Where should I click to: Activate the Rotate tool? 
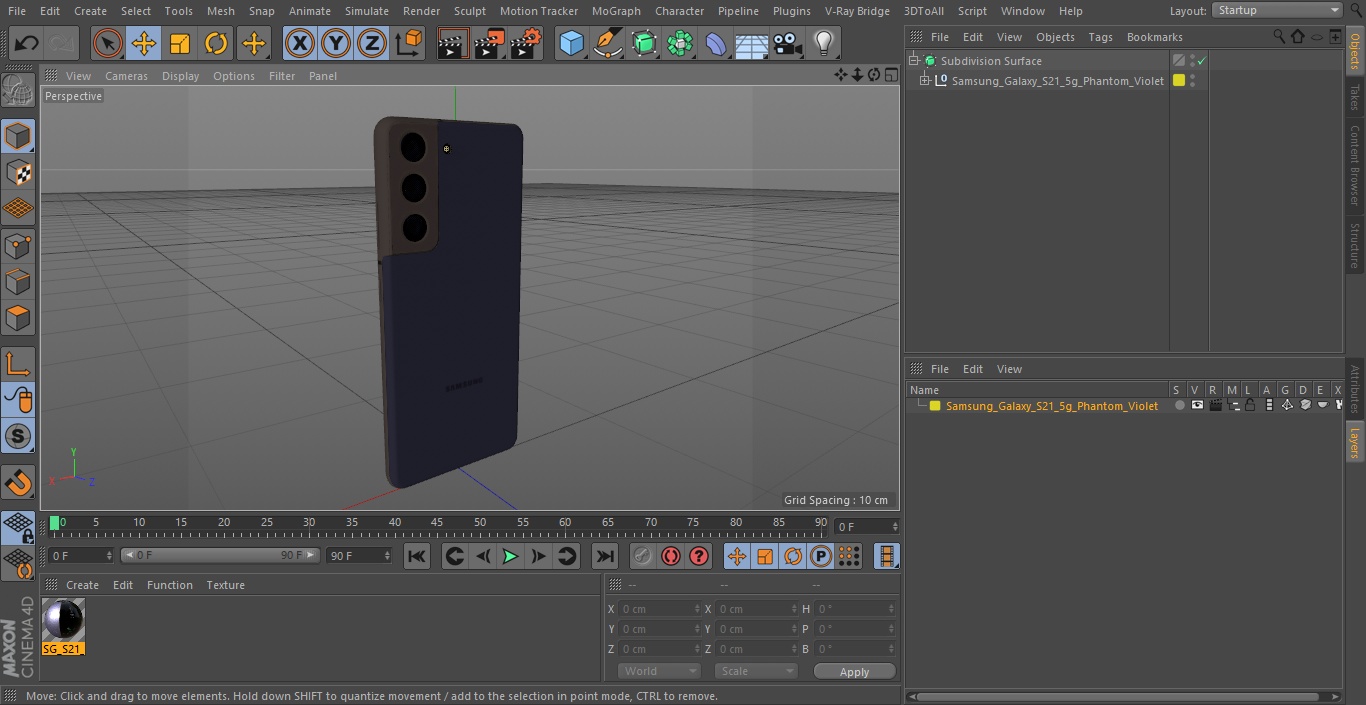tap(216, 44)
